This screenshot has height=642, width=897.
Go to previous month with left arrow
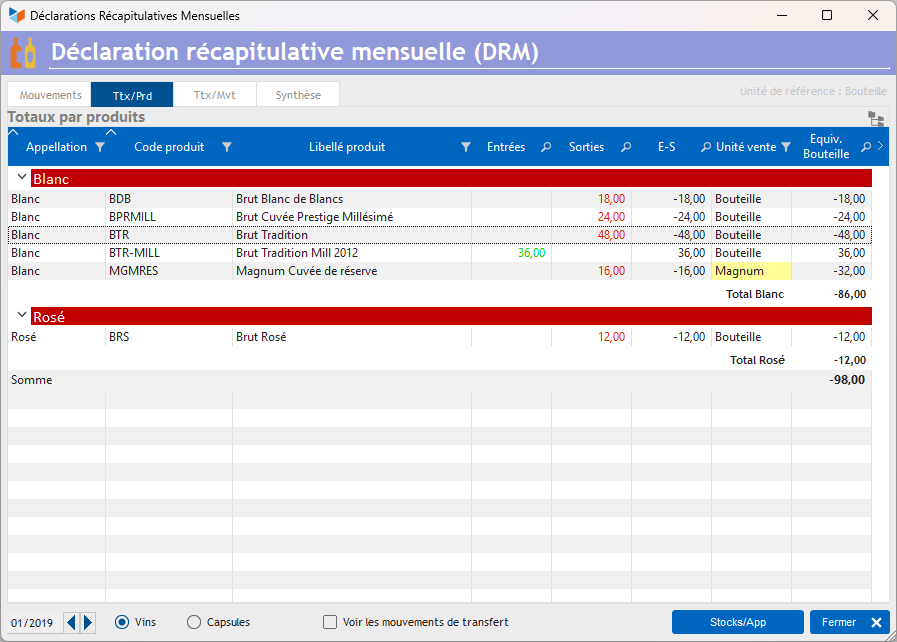click(71, 622)
